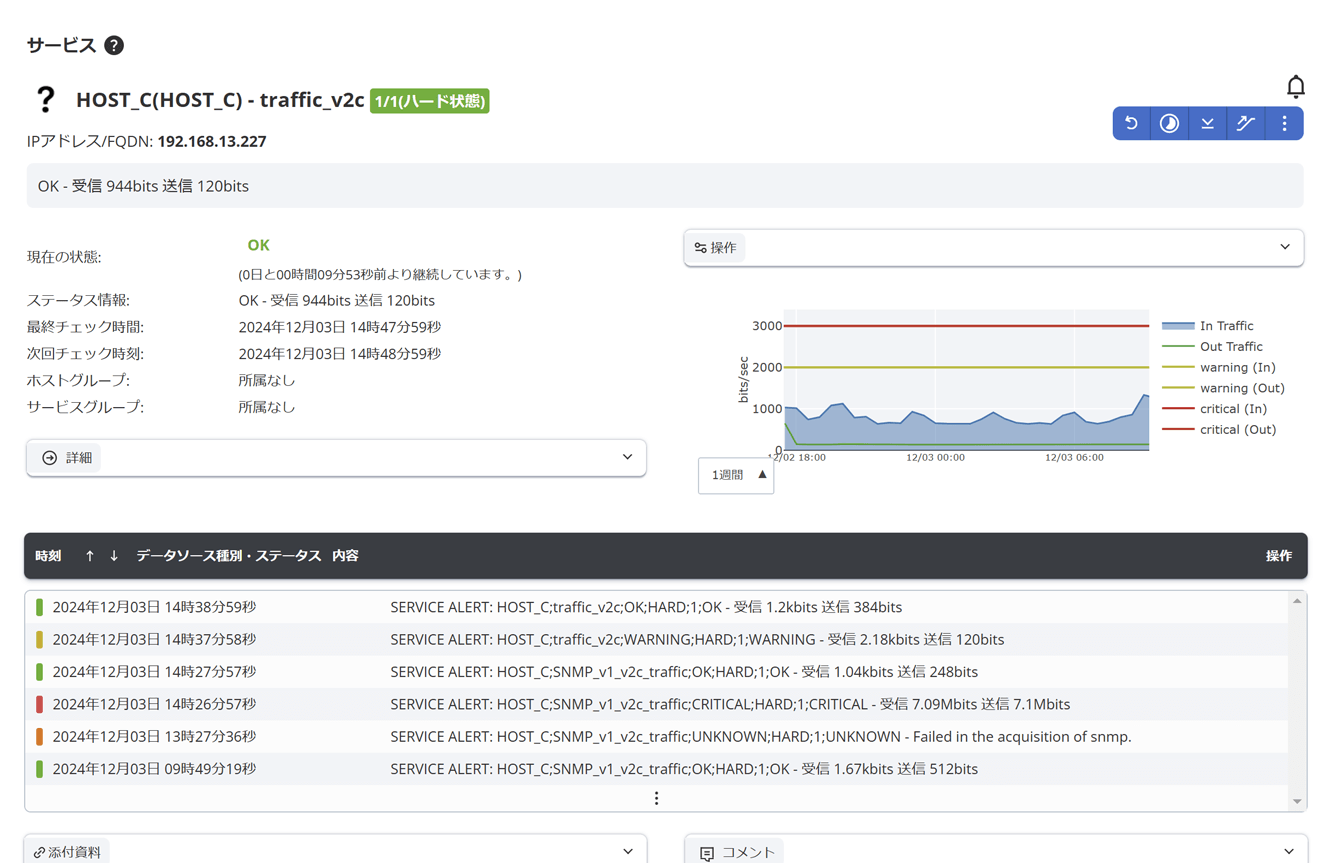1329x863 pixels.
Task: Expand the 詳細 panel chevron
Action: (x=627, y=457)
